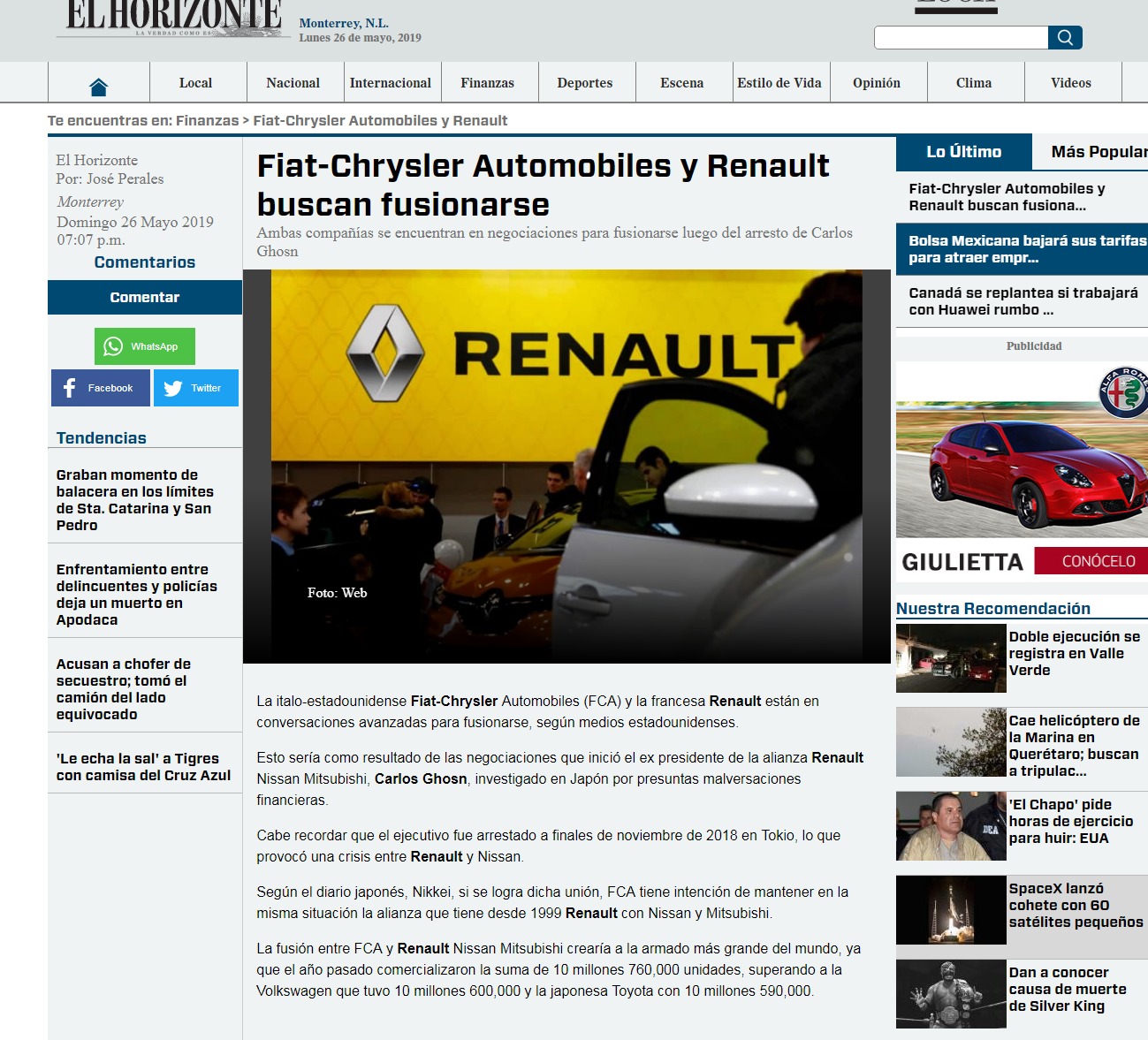Image resolution: width=1148 pixels, height=1040 pixels.
Task: View the Clima page
Action: coord(974,82)
